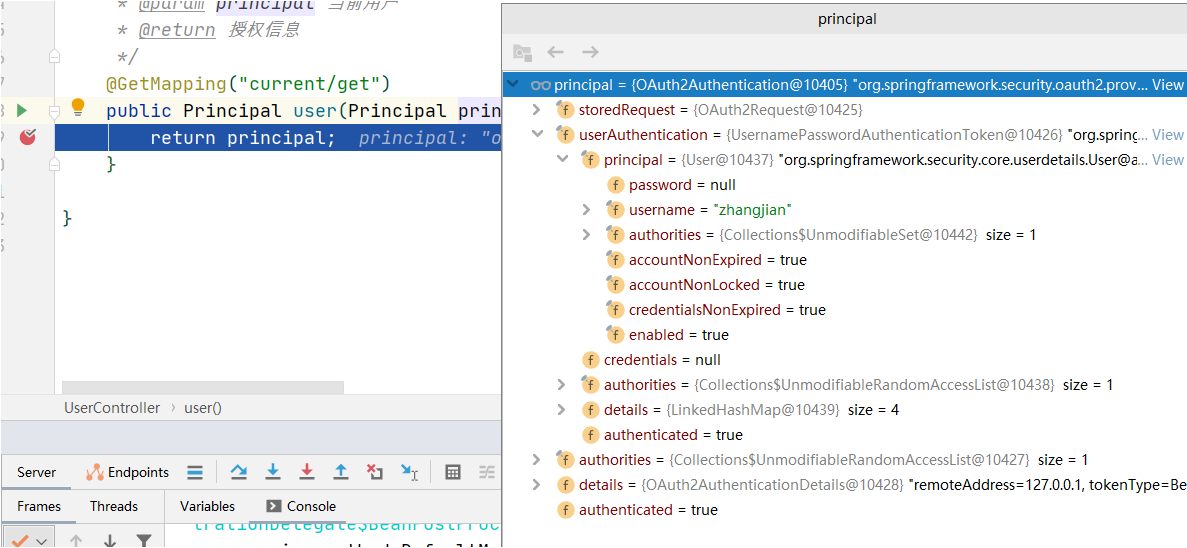Click Step Out up-arrow icon
The image size is (1187, 548).
point(341,472)
